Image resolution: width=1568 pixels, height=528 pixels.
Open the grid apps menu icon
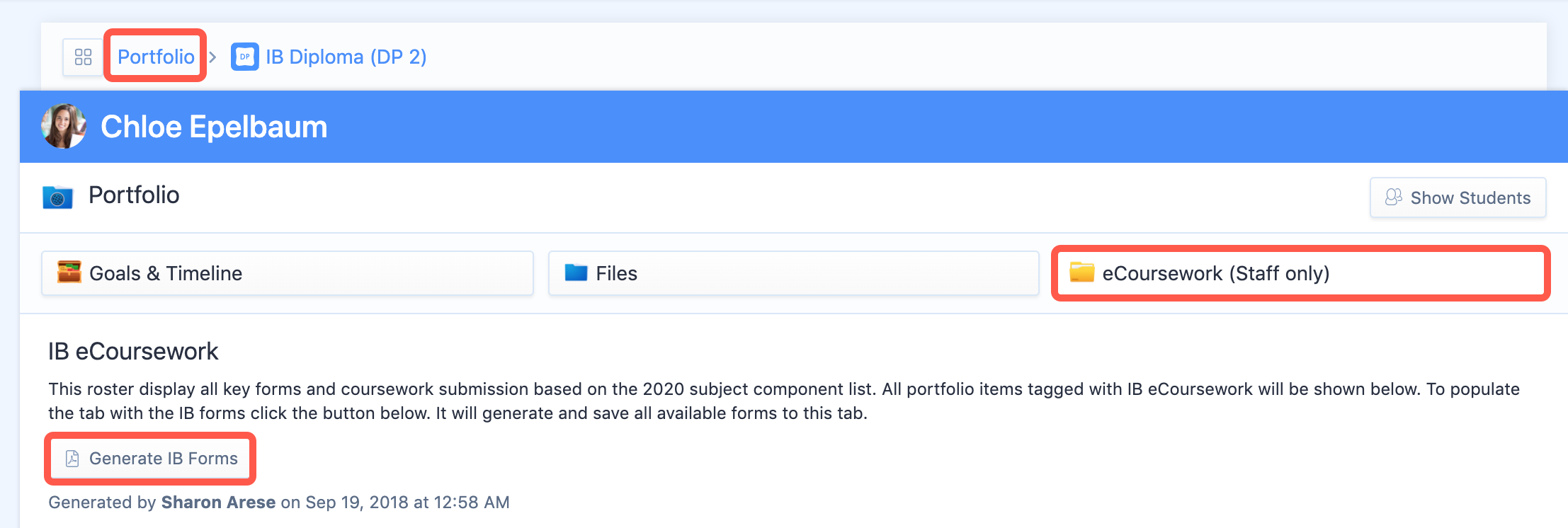(x=83, y=57)
